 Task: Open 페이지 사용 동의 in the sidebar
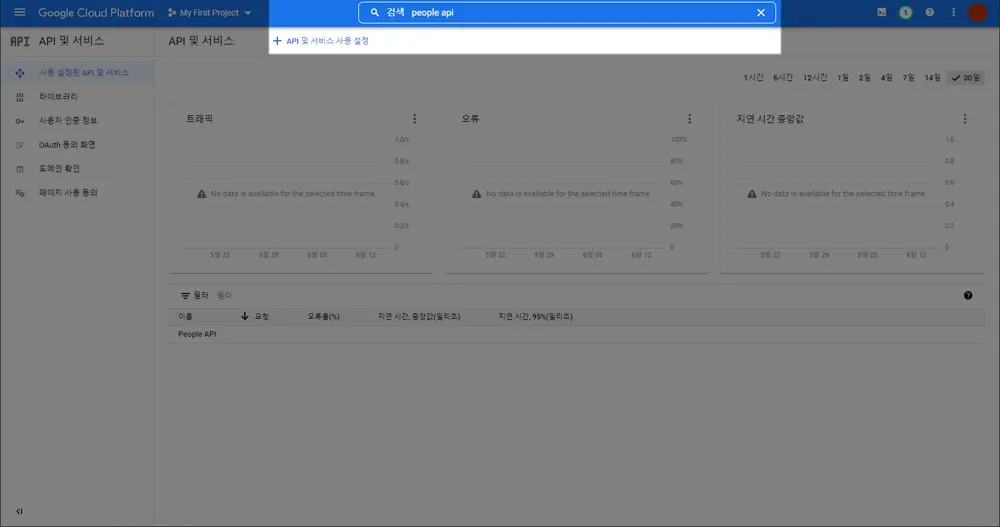[68, 193]
